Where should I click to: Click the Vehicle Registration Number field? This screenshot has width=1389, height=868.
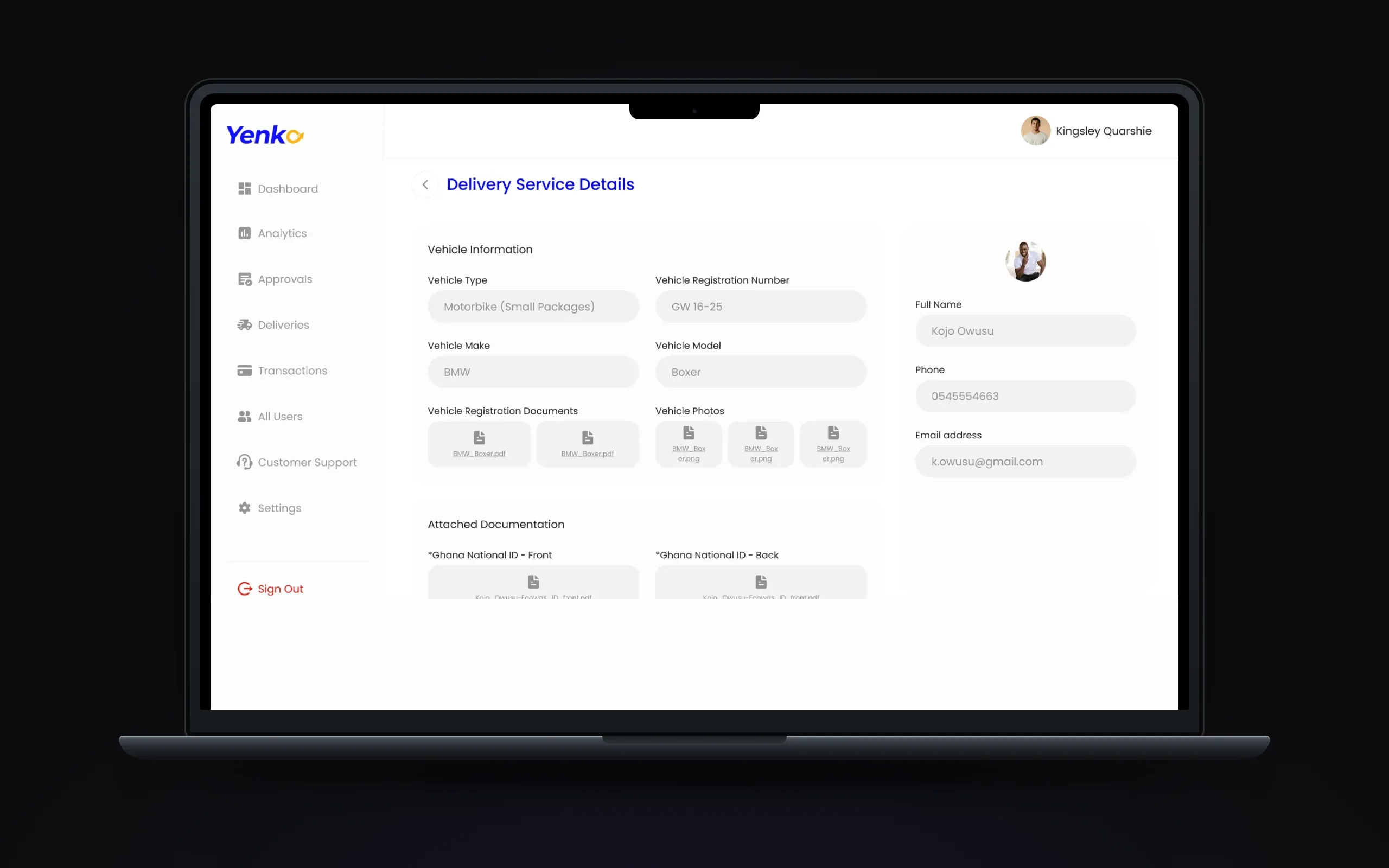[761, 307]
